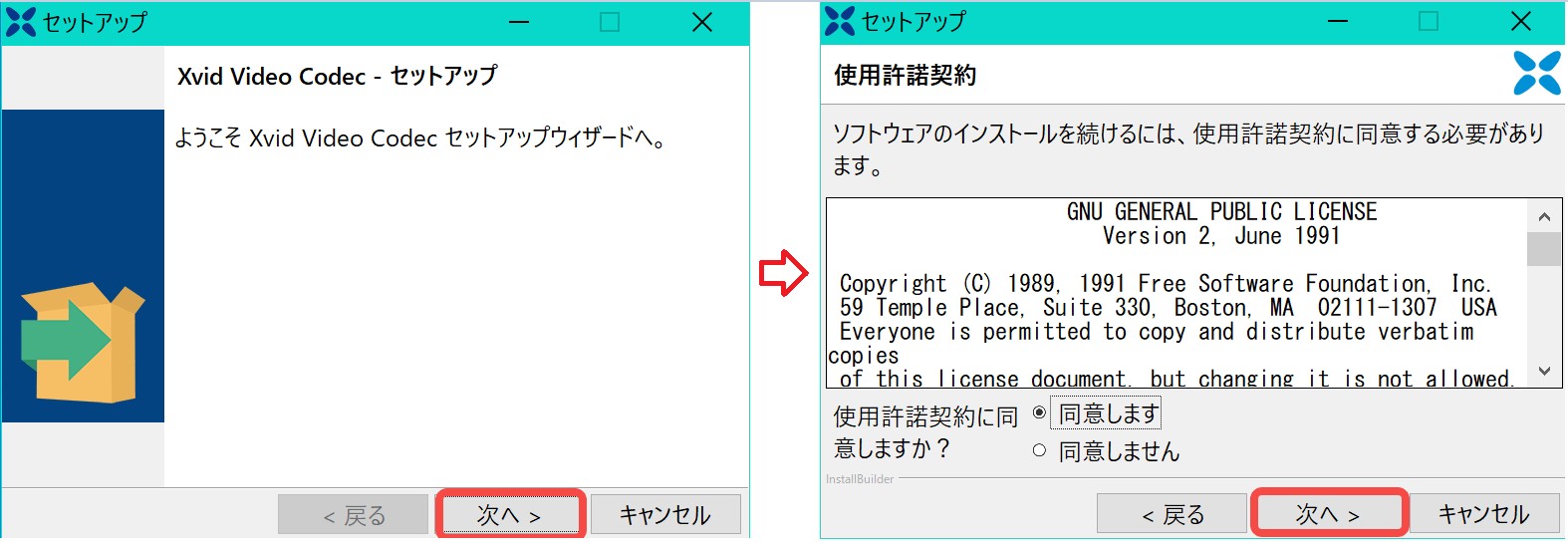Click the 使用許諾契約に同意しますか question label
Screen dimensions: 1568x544
[x=925, y=431]
